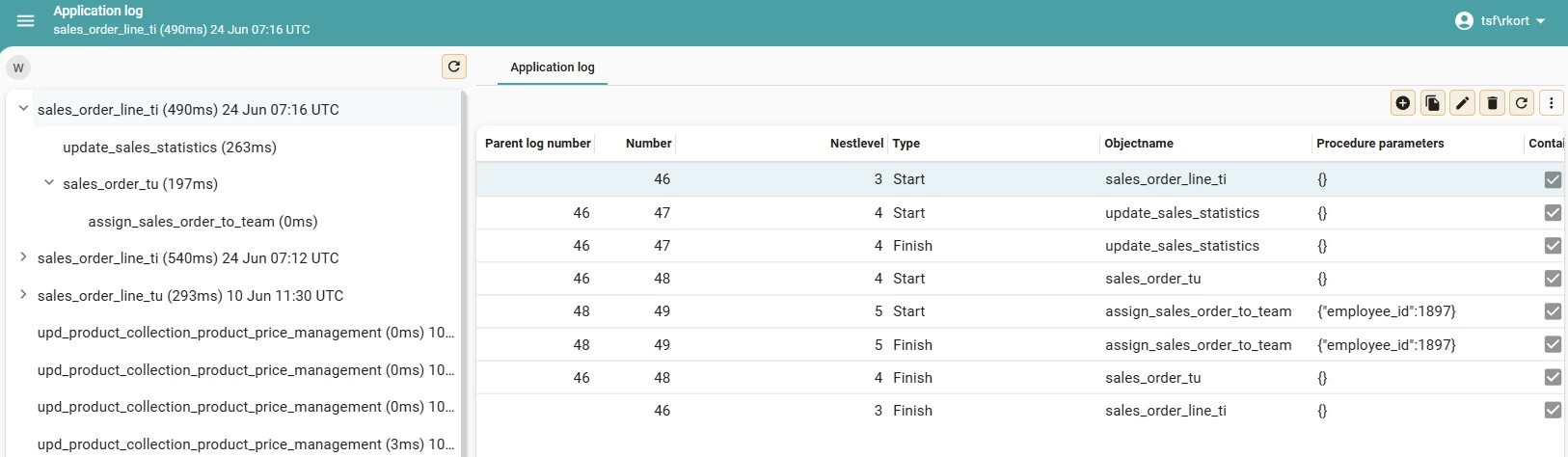Viewport: 1568px width, 457px height.
Task: Collapse the sales_order_line_ti (490ms) tree node
Action: click(x=23, y=109)
